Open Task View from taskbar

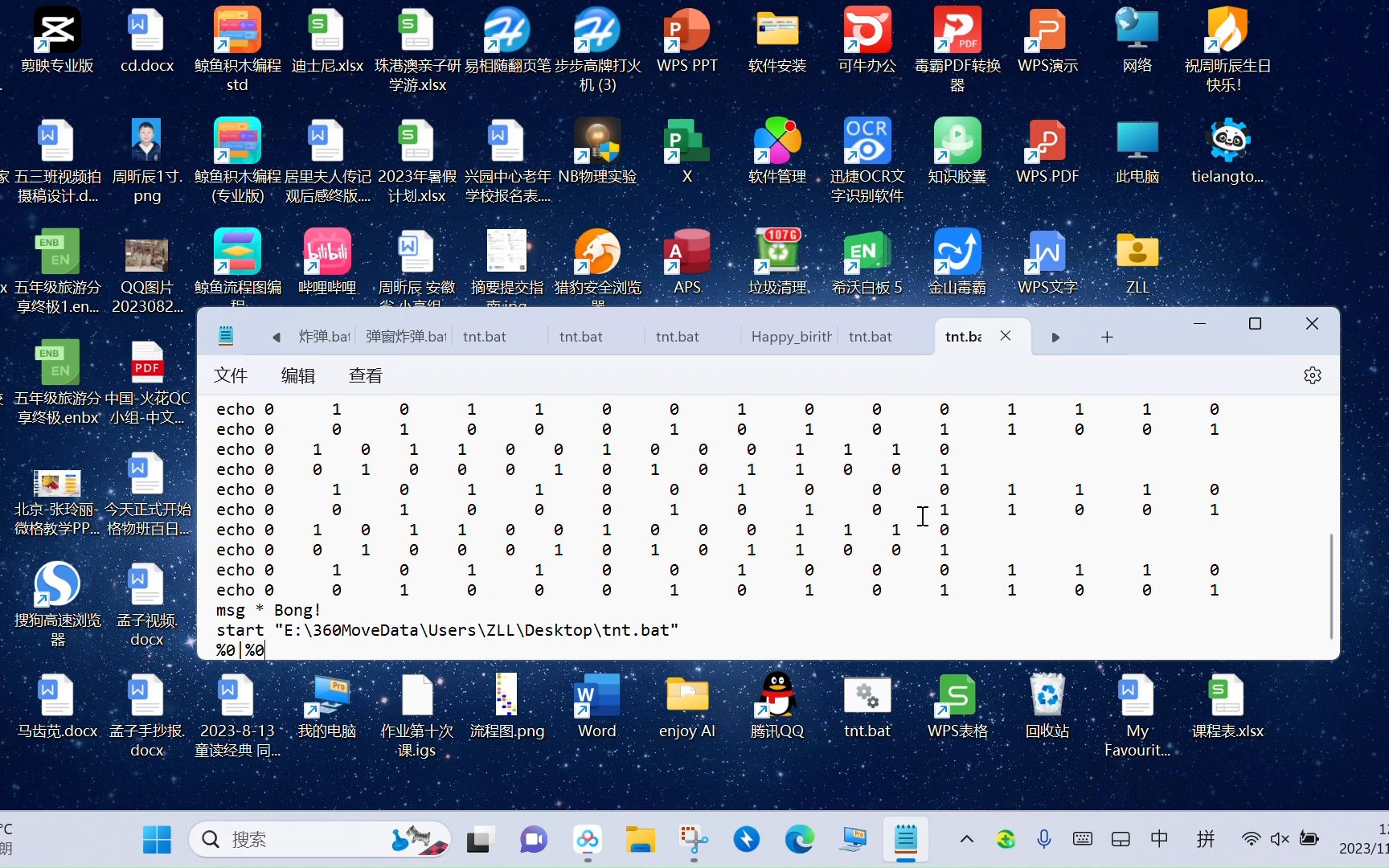479,840
